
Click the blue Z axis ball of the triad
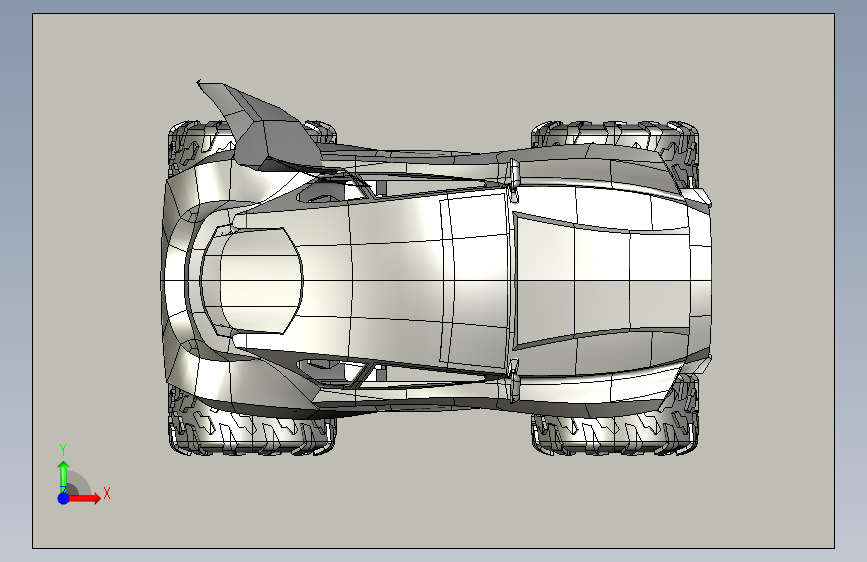click(x=64, y=498)
